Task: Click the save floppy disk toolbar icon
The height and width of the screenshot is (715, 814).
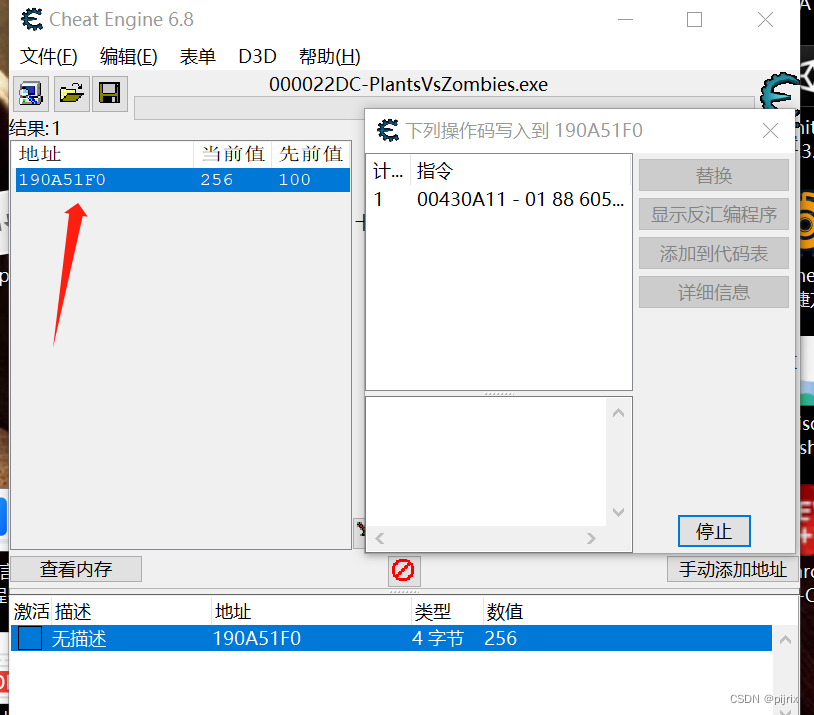Action: 110,94
